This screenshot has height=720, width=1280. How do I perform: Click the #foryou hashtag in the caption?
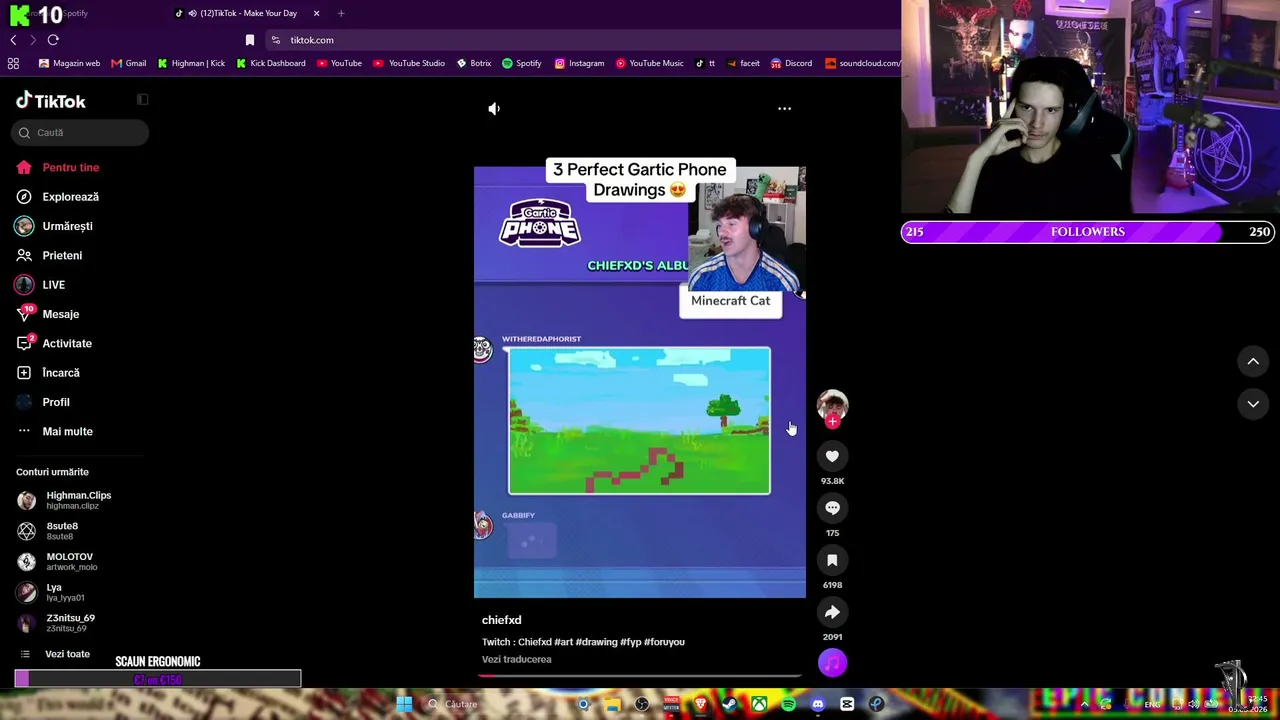(x=665, y=642)
